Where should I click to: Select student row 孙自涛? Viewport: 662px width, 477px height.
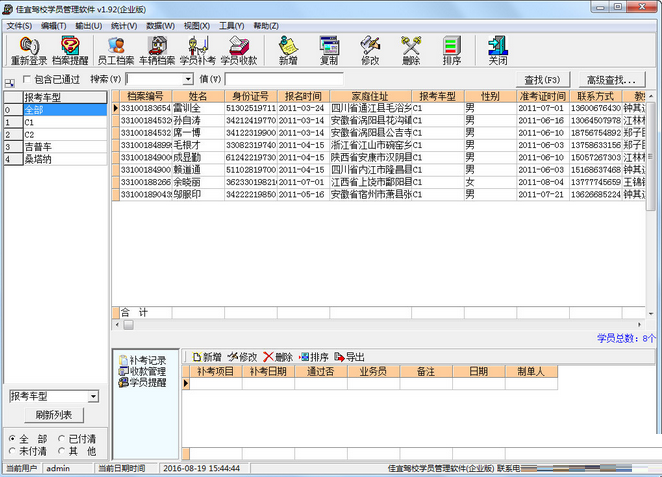tap(379, 120)
